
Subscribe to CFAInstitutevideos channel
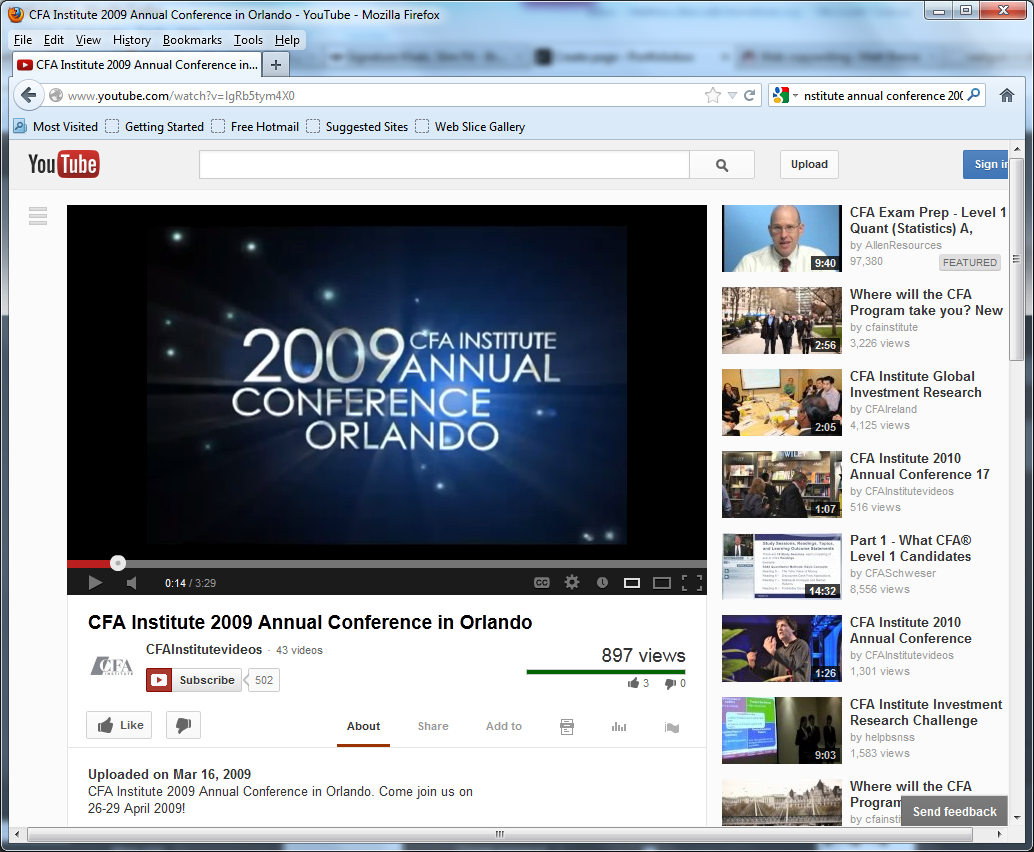pyautogui.click(x=194, y=680)
